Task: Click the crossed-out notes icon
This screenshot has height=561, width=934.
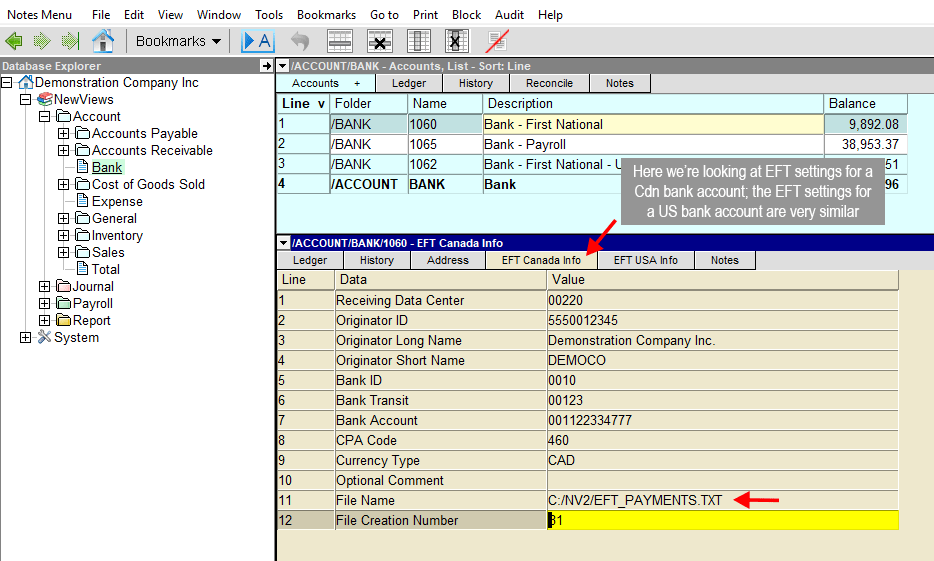Action: click(497, 41)
